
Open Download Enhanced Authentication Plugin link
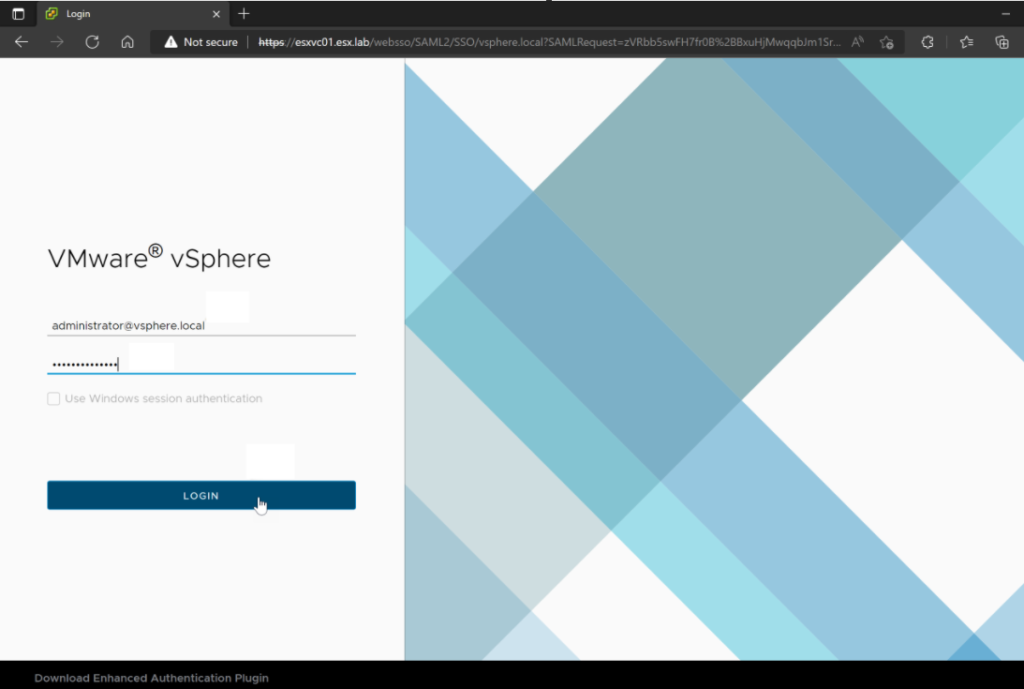click(151, 678)
